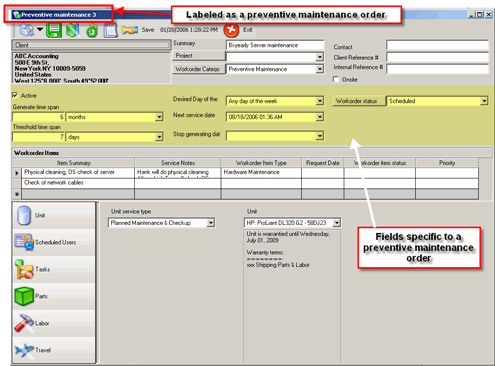Click the Project button

point(199,56)
